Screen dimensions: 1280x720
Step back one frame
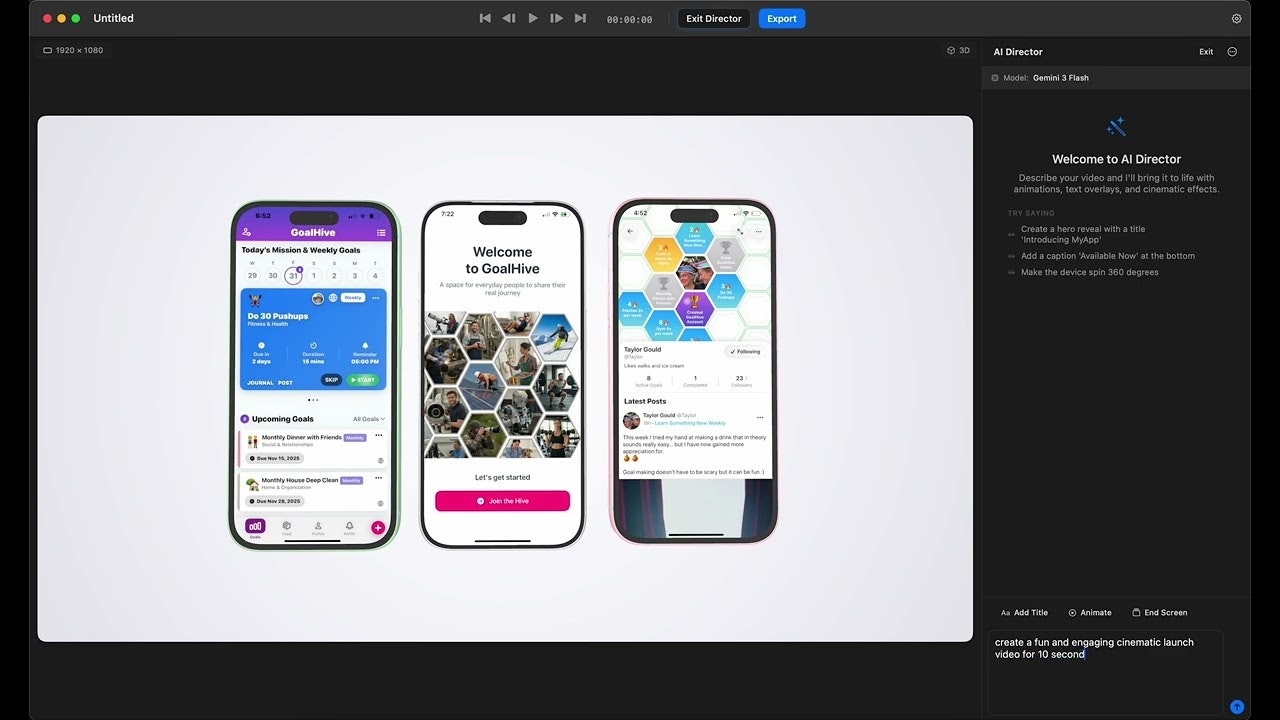point(509,18)
